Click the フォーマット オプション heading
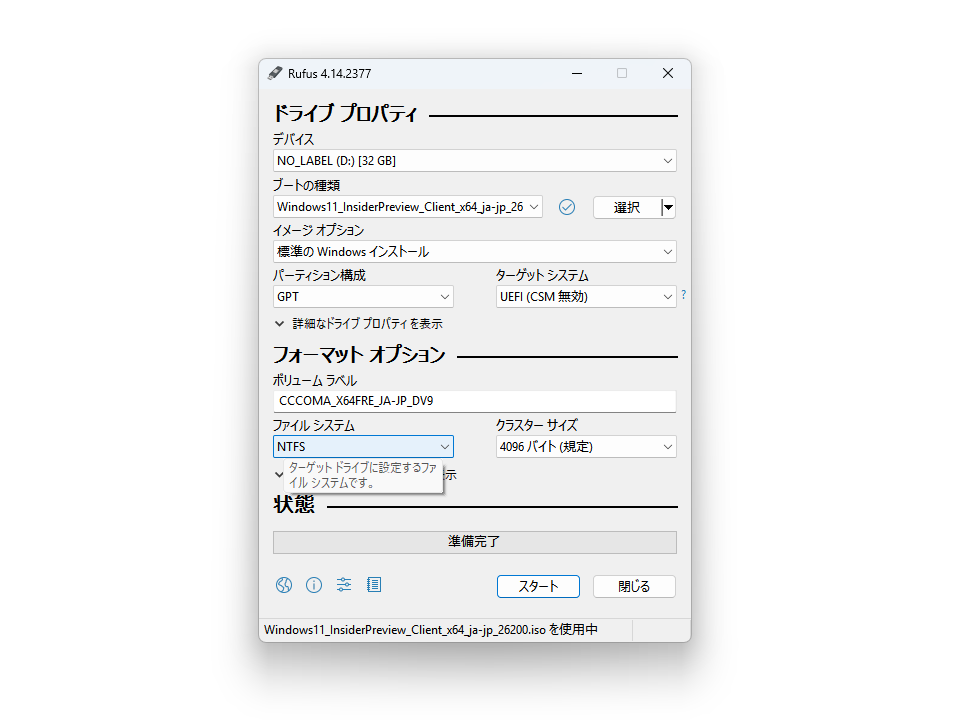This screenshot has height=720, width=960. click(x=359, y=355)
